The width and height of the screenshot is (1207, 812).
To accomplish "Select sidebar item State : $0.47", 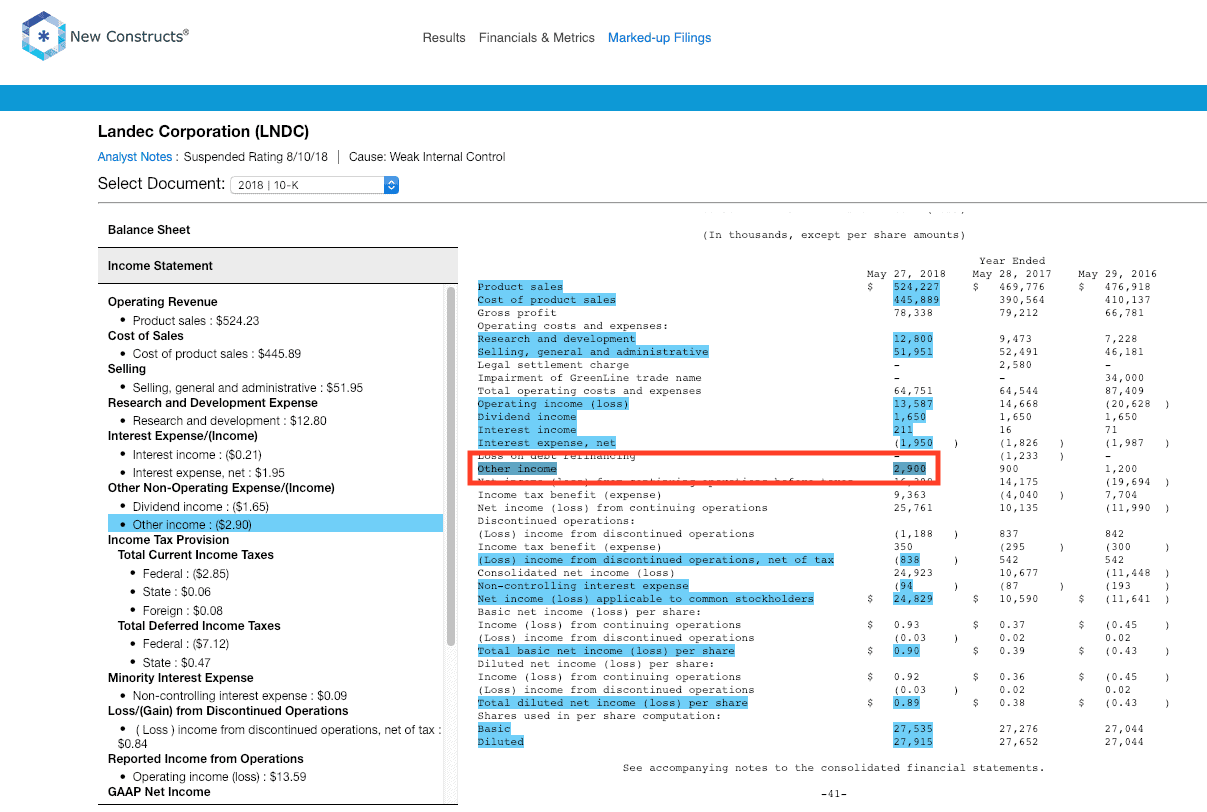I will click(178, 663).
